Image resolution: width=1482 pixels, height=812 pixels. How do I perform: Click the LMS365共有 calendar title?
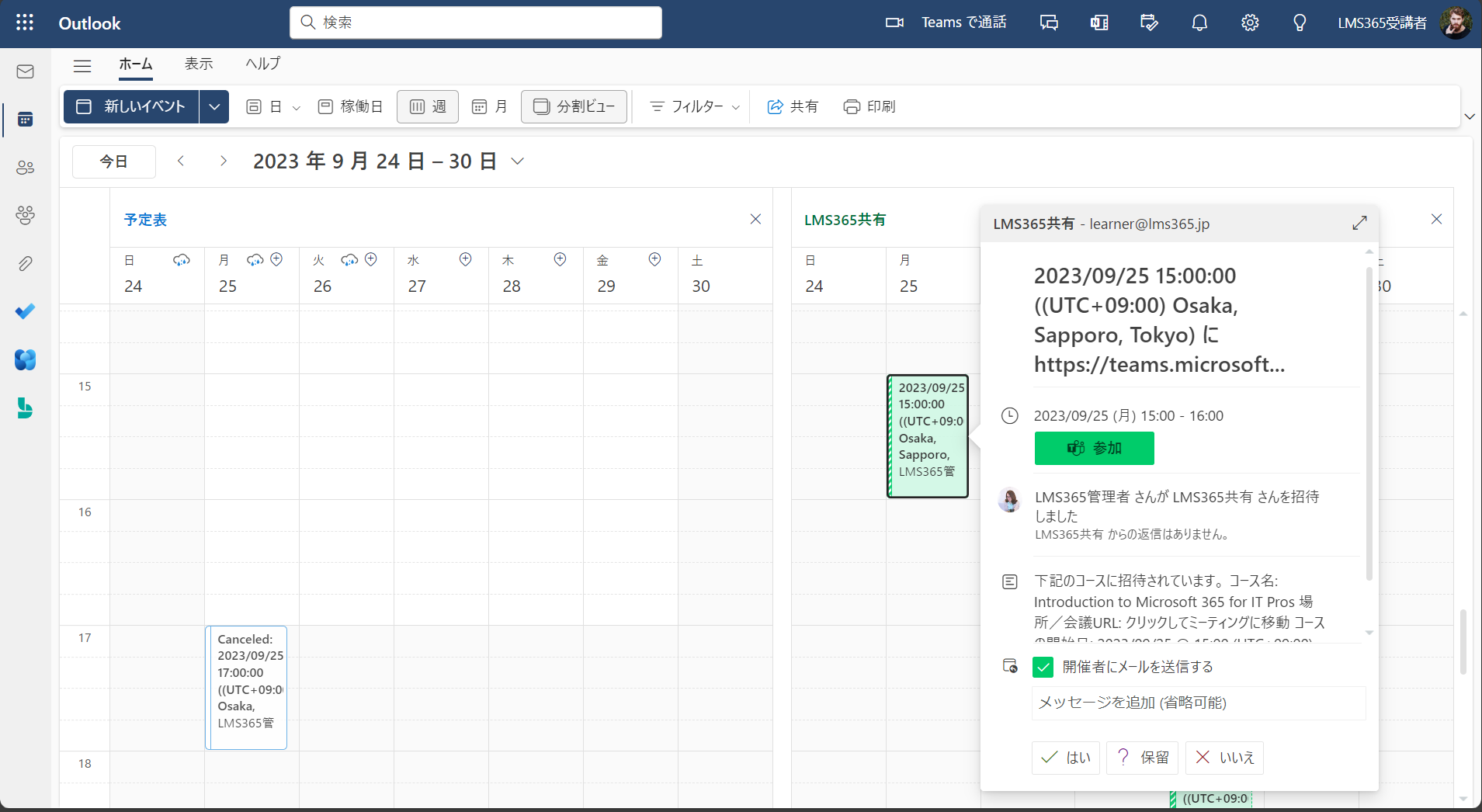coord(845,220)
